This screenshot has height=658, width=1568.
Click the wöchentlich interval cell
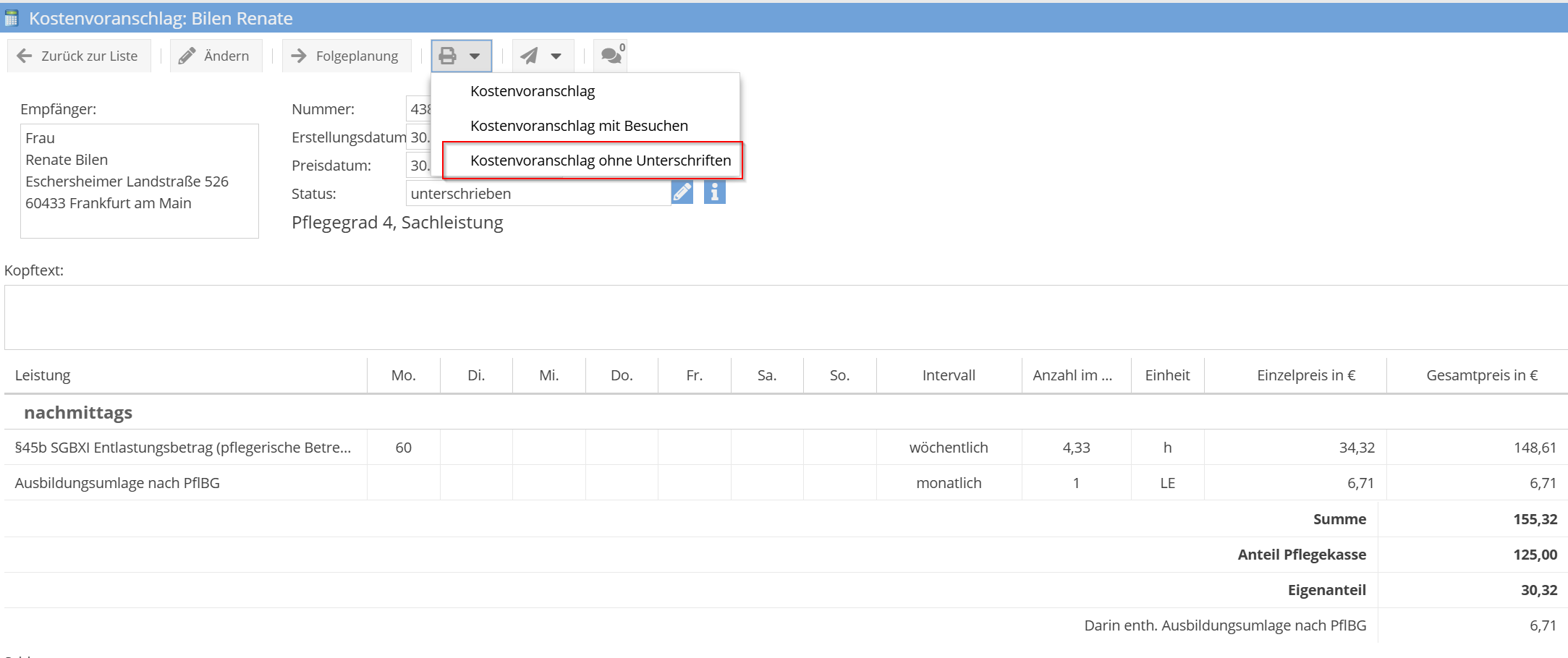click(x=949, y=448)
